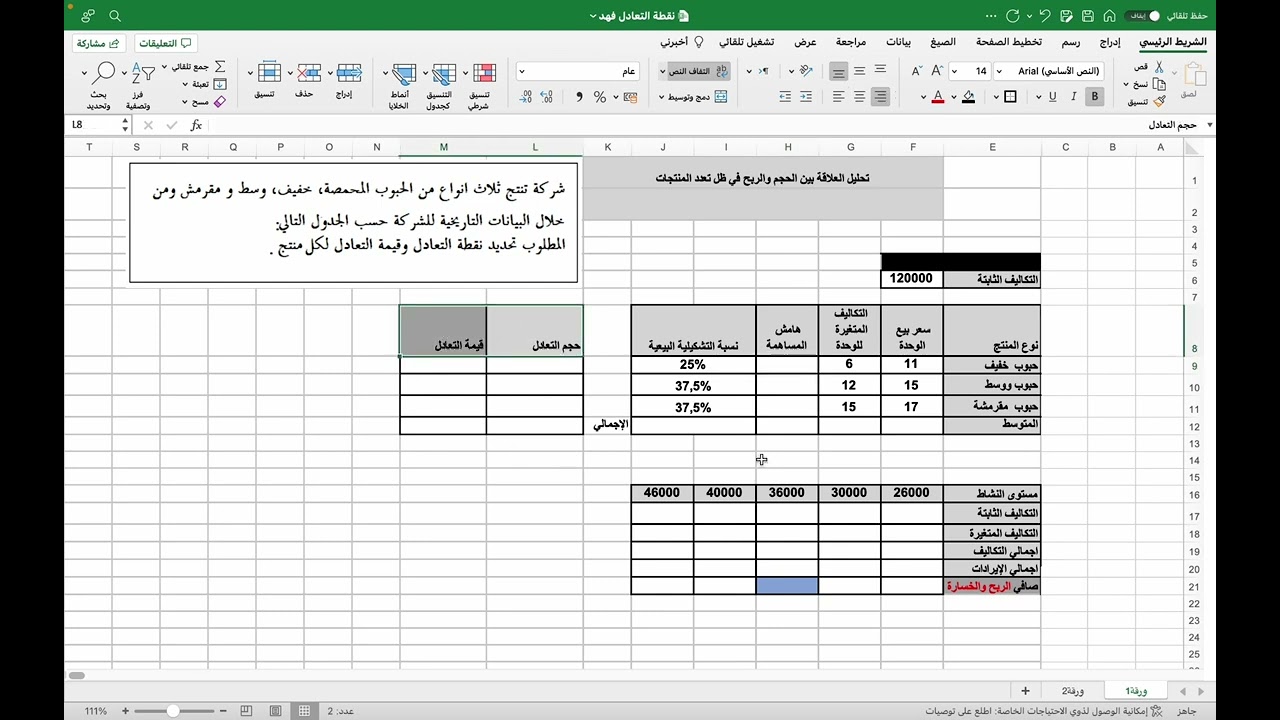
Task: Click the text orientation icon
Action: [807, 70]
